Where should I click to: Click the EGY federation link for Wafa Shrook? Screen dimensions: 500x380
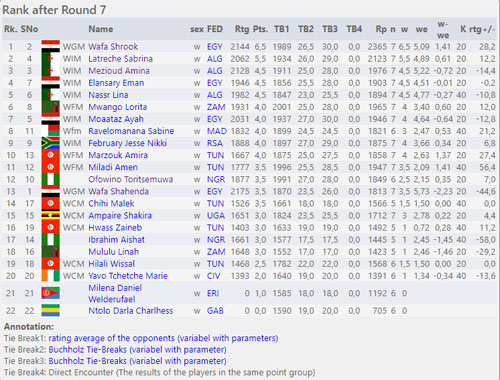point(214,47)
